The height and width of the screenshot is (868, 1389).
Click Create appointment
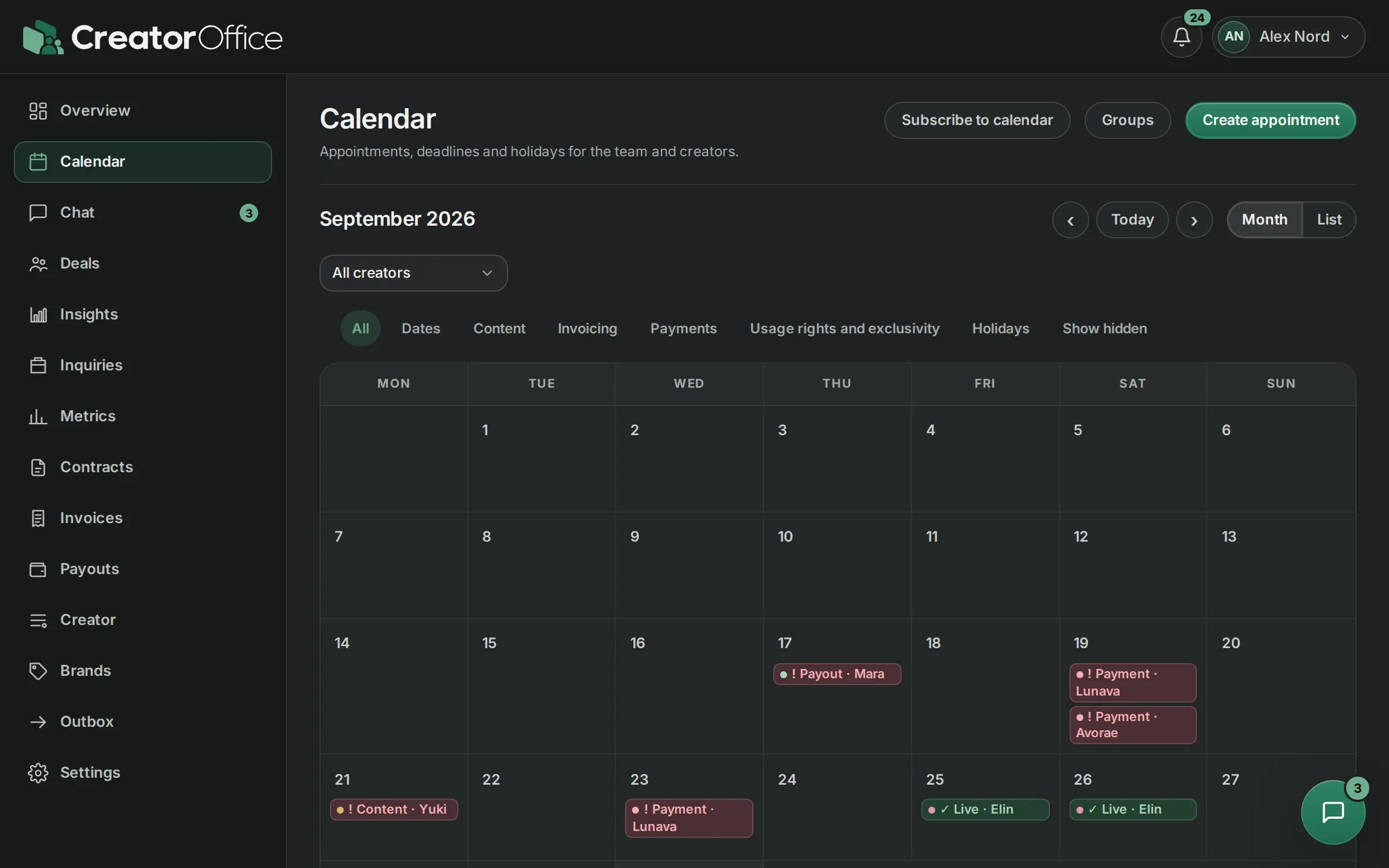coord(1270,120)
